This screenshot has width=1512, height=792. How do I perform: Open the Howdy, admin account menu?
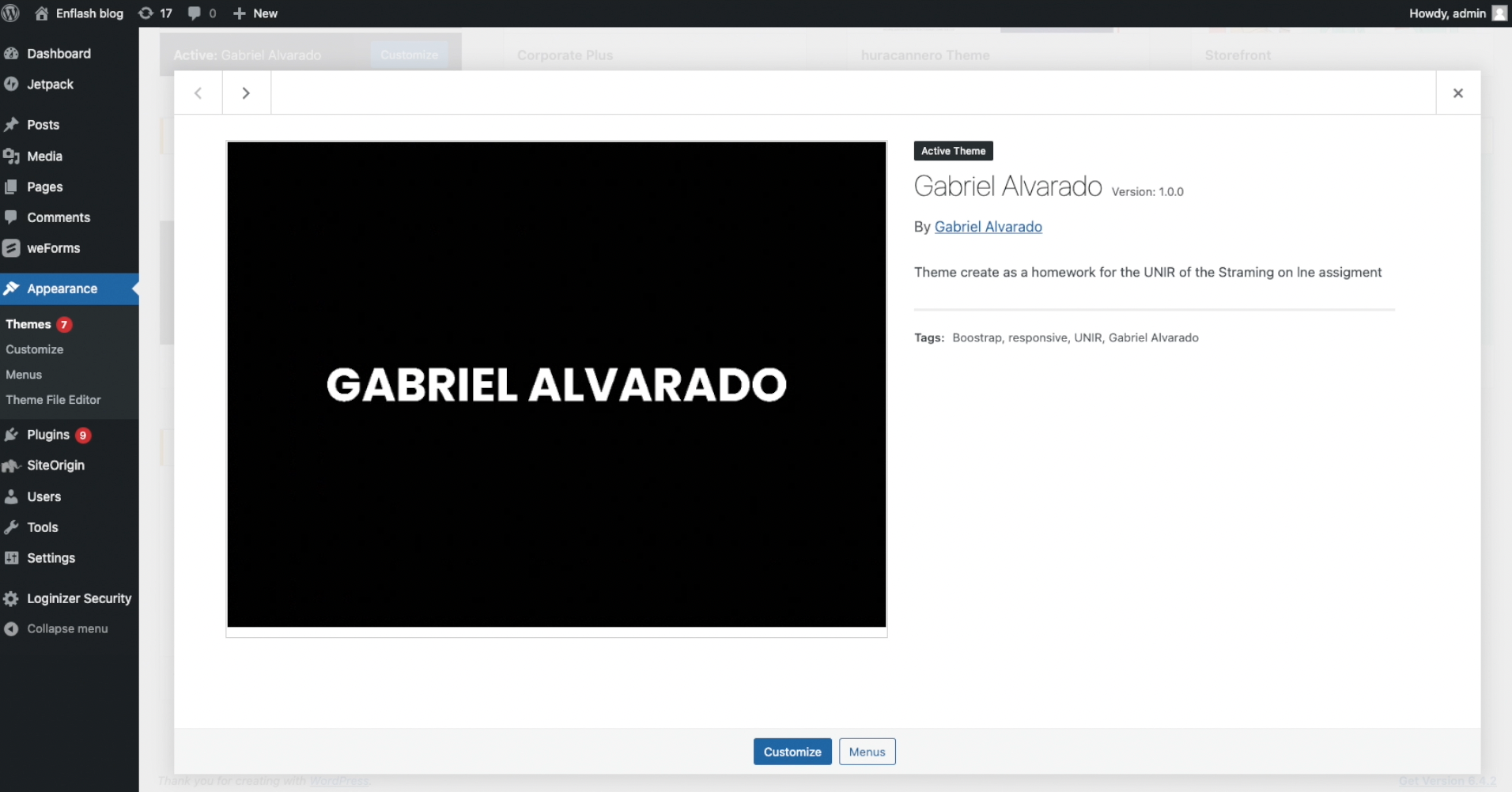(1457, 13)
